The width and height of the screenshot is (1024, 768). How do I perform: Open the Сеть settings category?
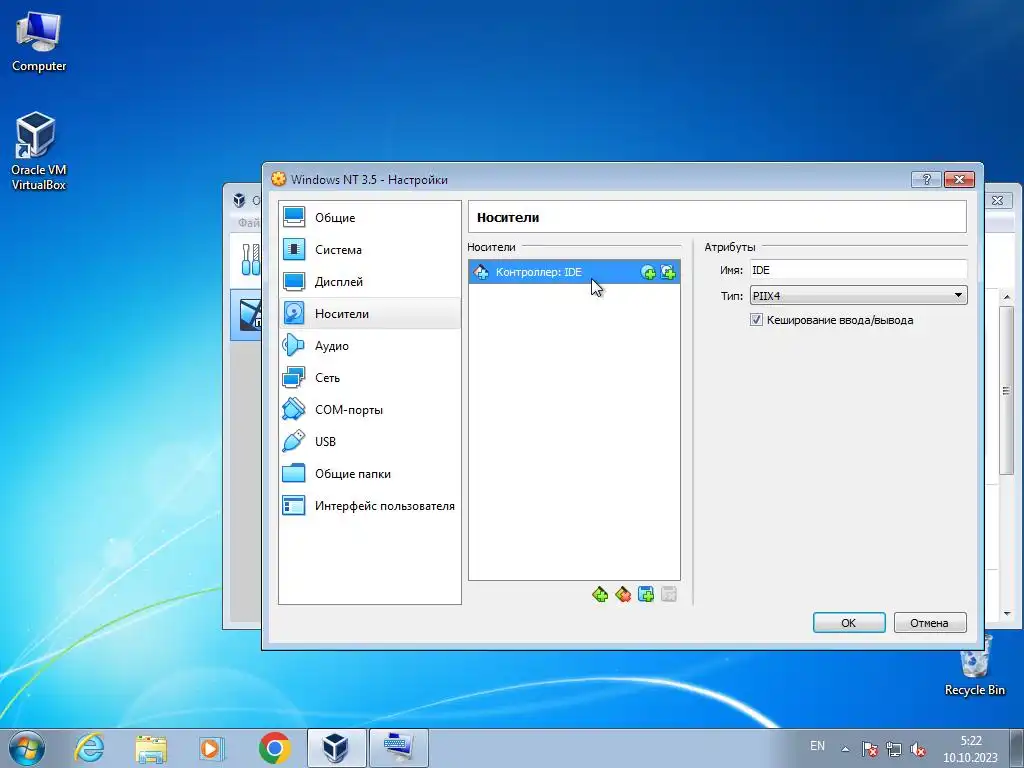pos(370,377)
